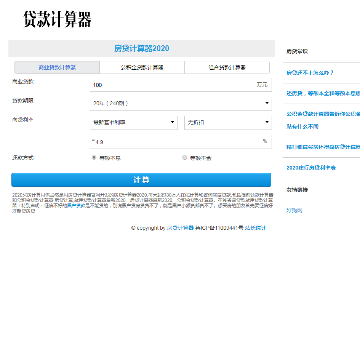Screen dimensions: 360x360
Task: Edit the loan amount field showing 100
Action: pos(181,85)
